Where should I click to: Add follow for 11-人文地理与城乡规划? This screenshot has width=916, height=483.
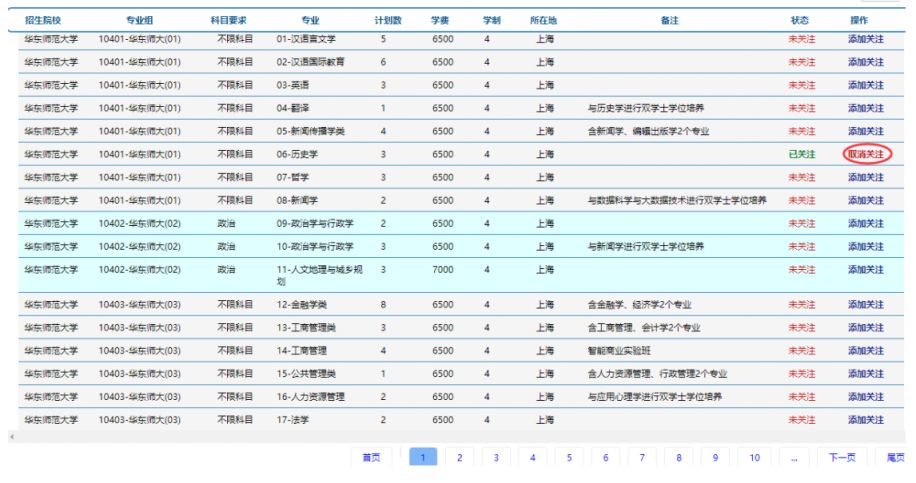(866, 270)
